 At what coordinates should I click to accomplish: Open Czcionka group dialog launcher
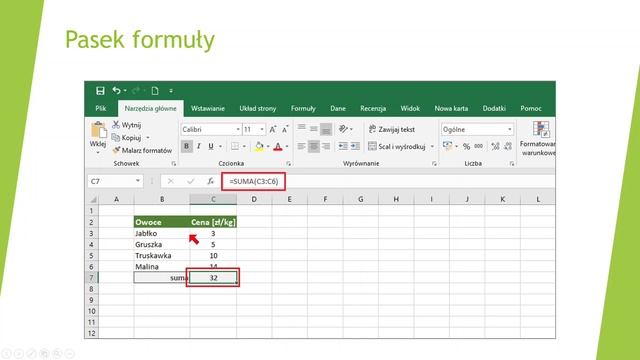coord(289,164)
